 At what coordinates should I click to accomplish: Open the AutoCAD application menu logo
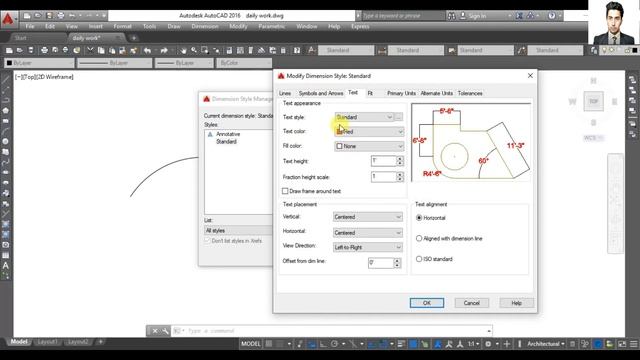(8, 19)
